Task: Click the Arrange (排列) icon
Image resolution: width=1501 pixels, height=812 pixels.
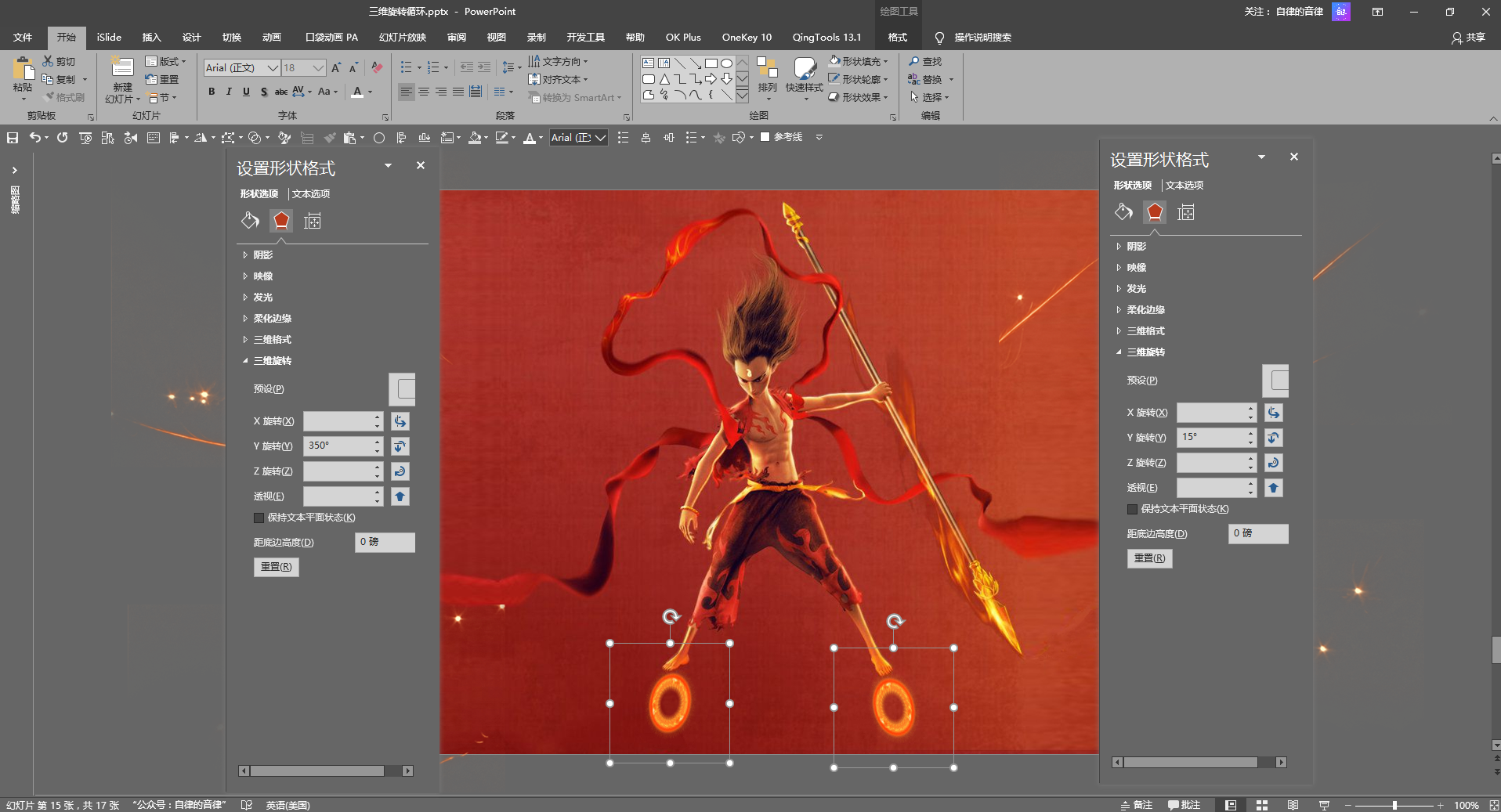Action: tap(767, 69)
